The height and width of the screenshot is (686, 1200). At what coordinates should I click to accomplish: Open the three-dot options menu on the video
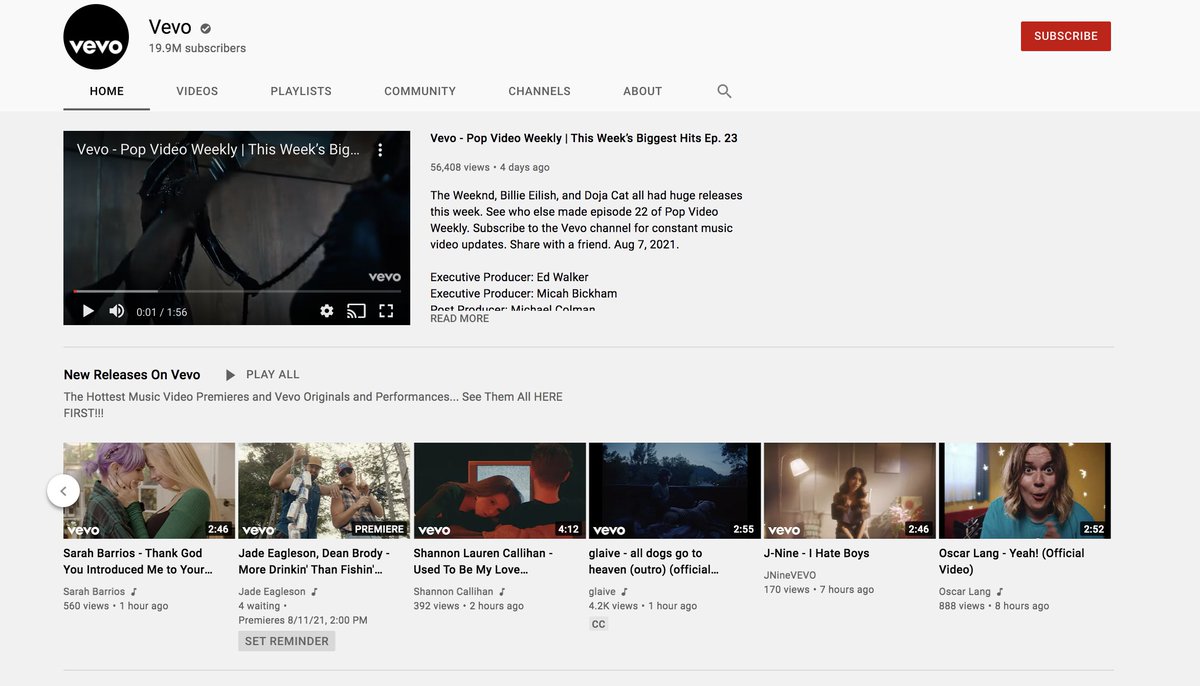point(380,148)
